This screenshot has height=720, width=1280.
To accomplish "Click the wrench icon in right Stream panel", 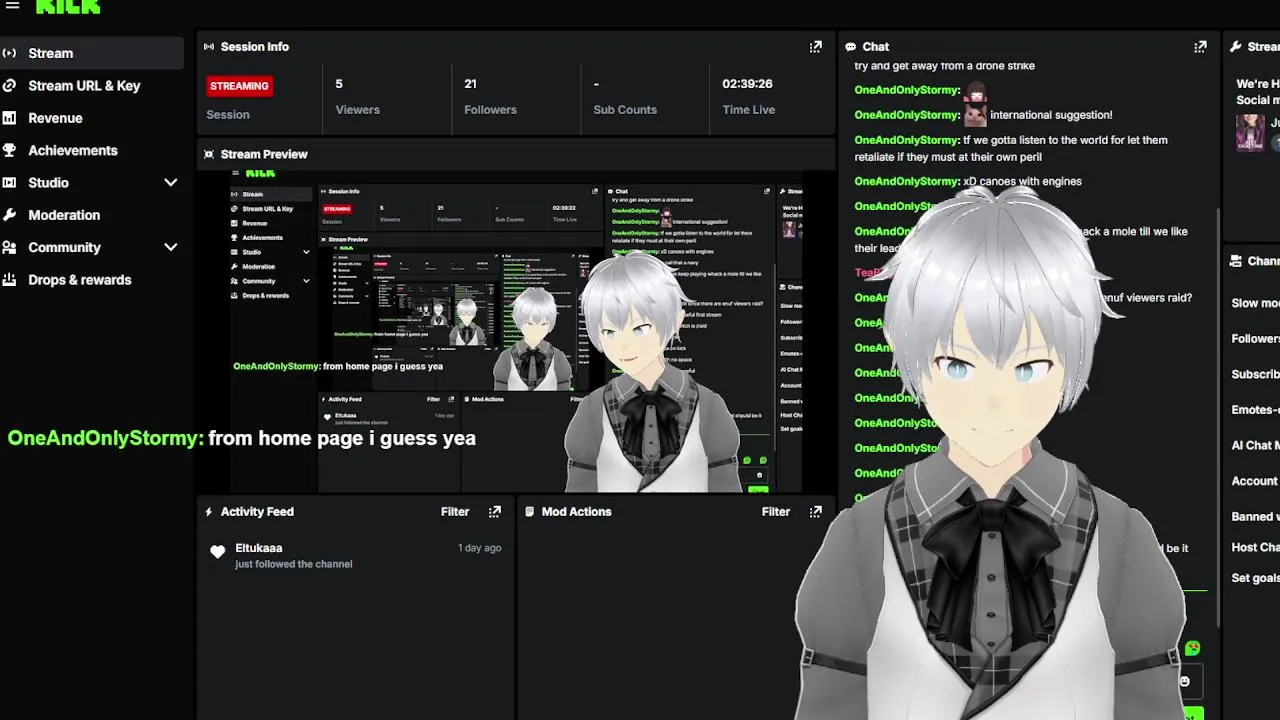I will point(1236,47).
